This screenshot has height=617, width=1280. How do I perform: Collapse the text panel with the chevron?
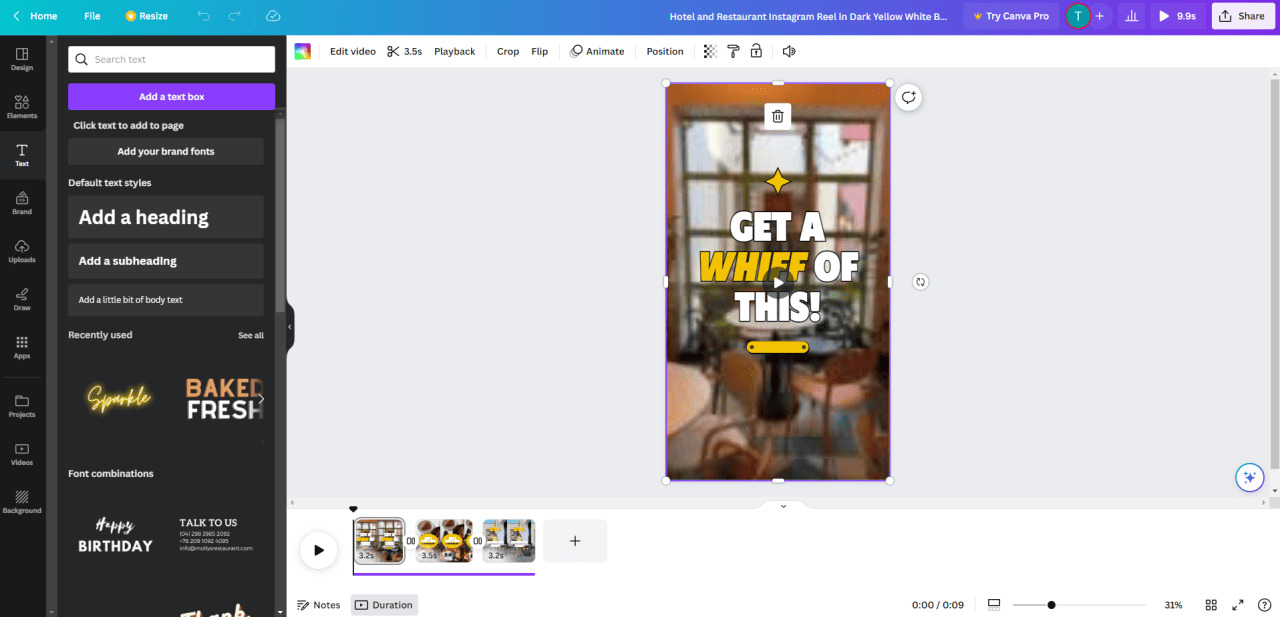tap(289, 325)
